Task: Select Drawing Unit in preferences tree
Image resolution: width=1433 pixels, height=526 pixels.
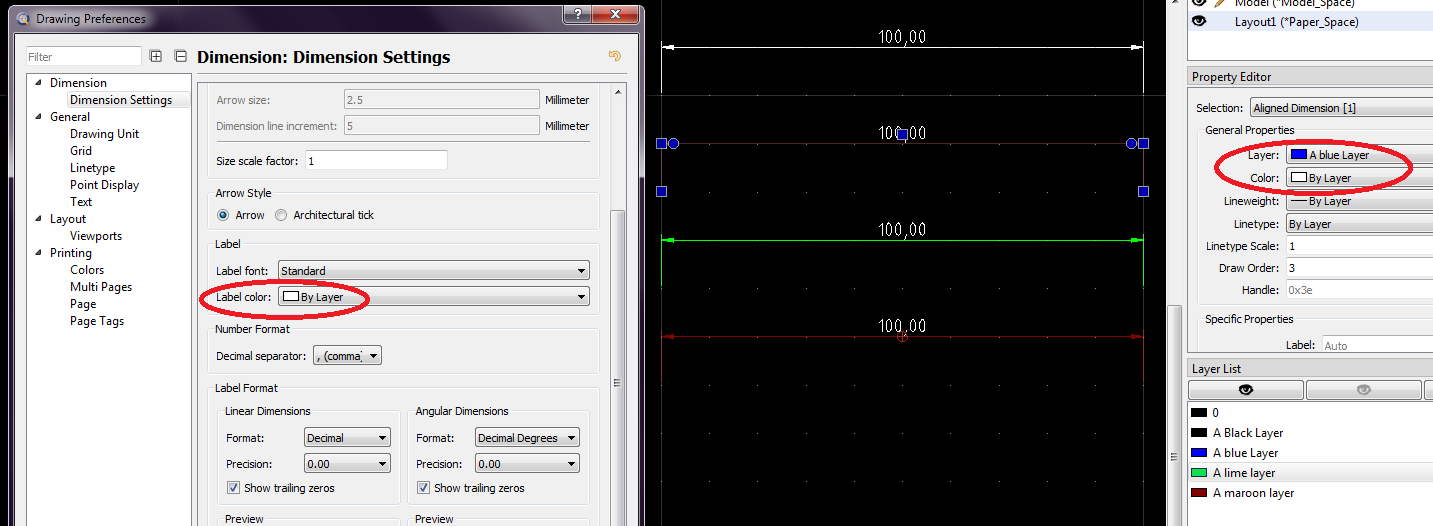Action: pos(104,134)
